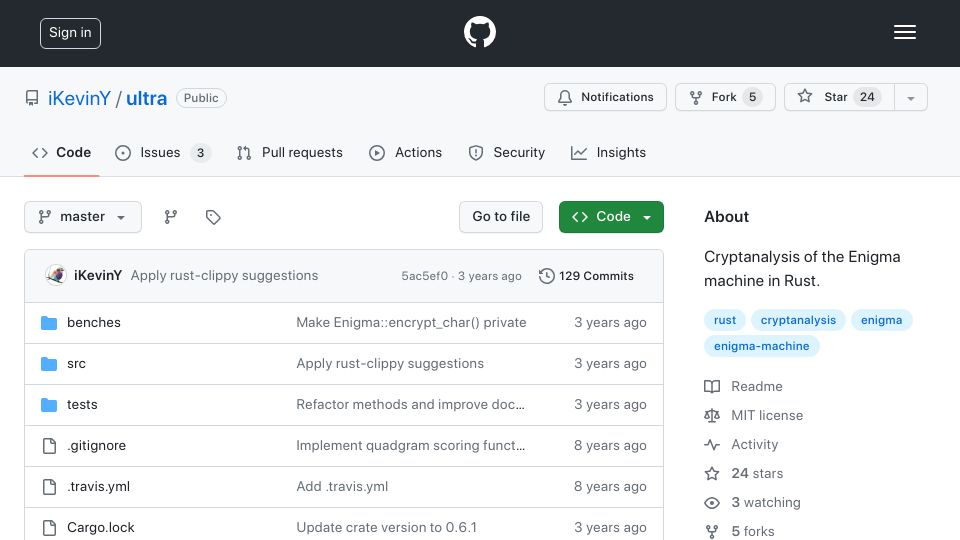960x540 pixels.
Task: Switch to the Pull requests tab
Action: [290, 152]
